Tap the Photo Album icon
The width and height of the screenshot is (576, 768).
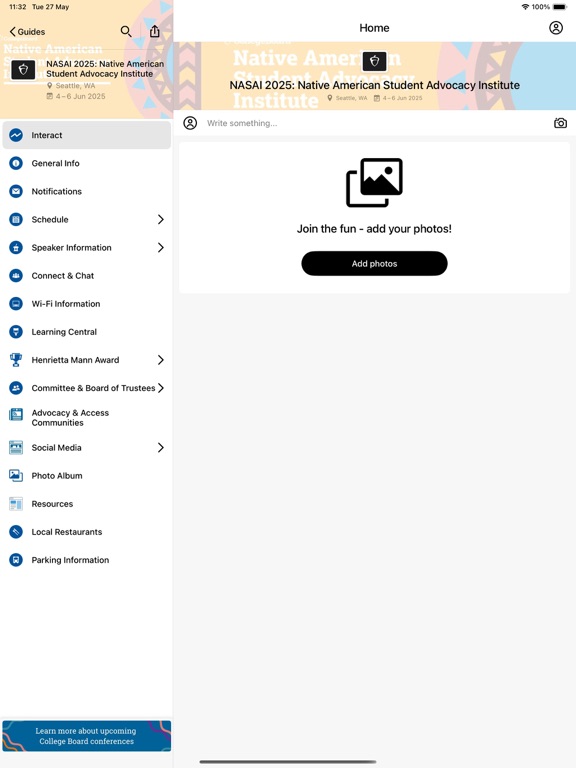16,476
